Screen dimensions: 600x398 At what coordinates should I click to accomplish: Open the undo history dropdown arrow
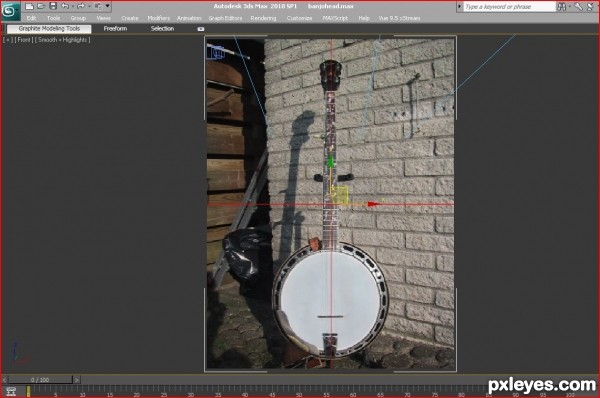(73, 7)
